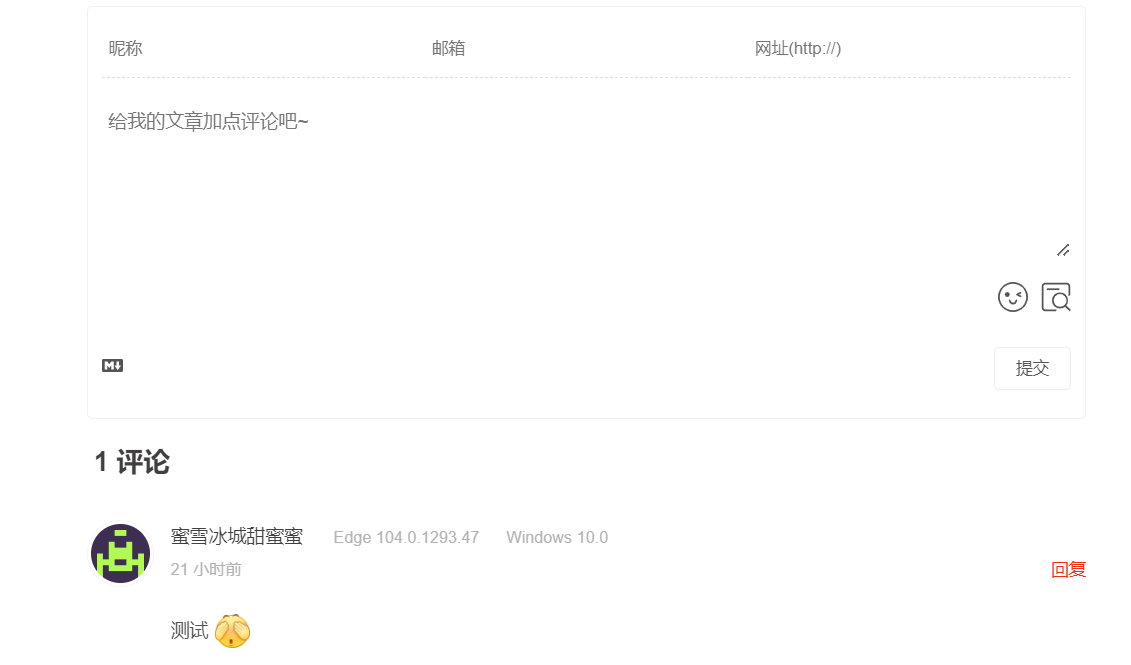
Task: Submit the comment with 提交 button
Action: coord(1032,369)
